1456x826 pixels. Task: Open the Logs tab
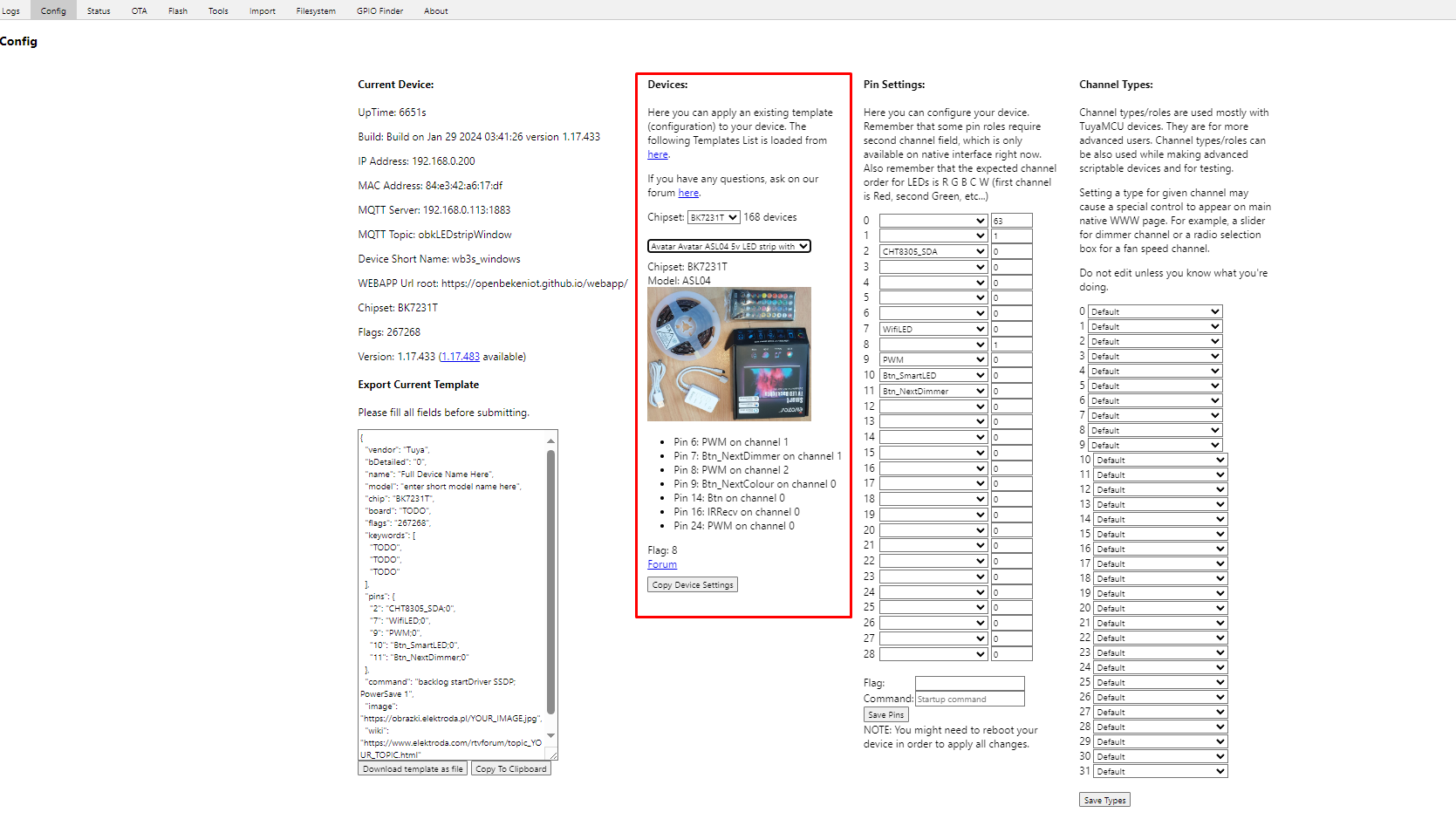pos(10,10)
